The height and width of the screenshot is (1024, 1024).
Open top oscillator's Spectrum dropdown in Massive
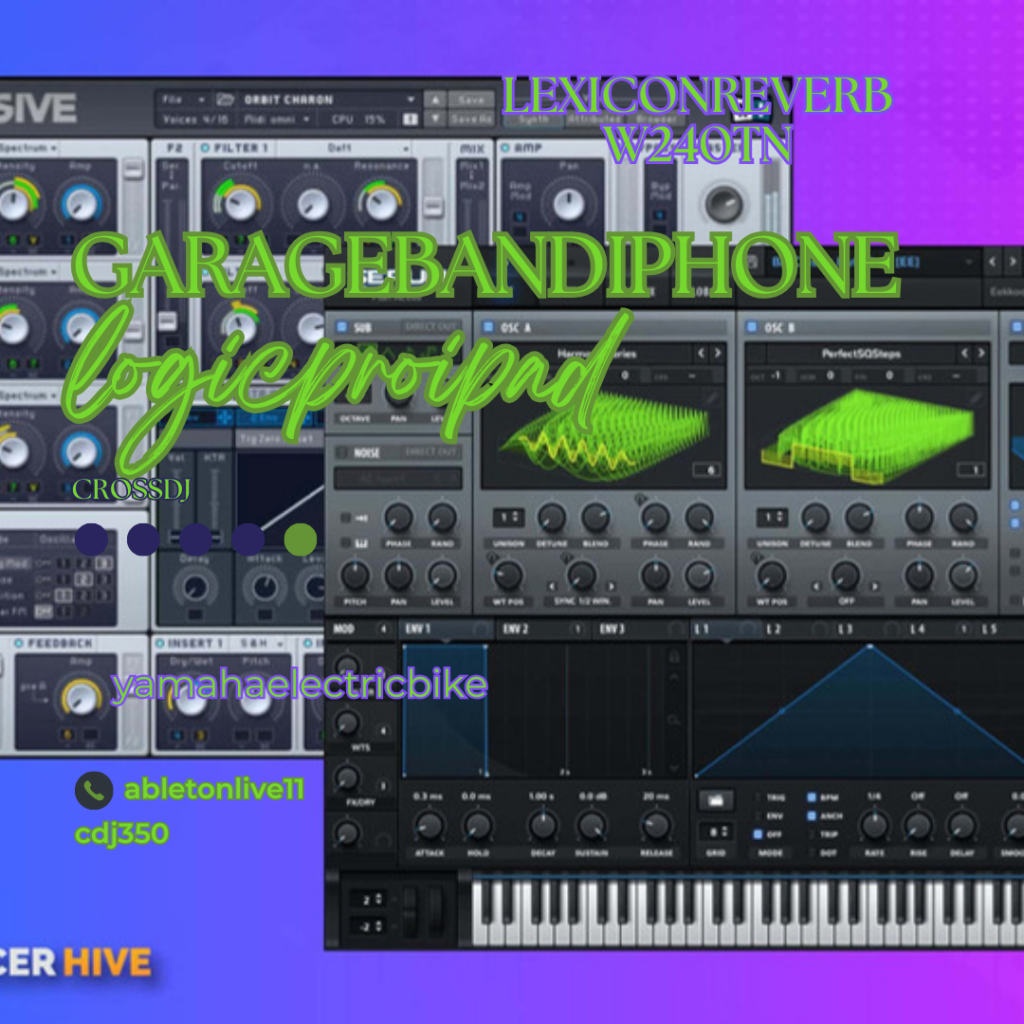29,148
